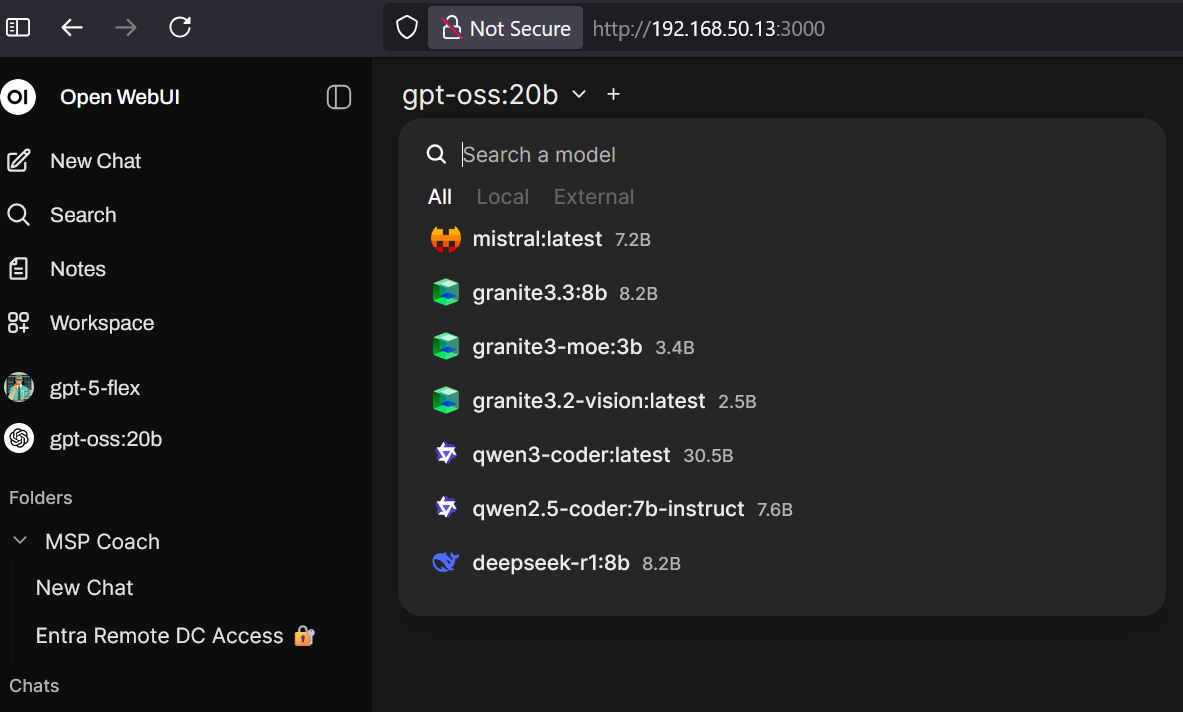Switch to the Local filter tab
Viewport: 1183px width, 712px height.
(x=502, y=197)
